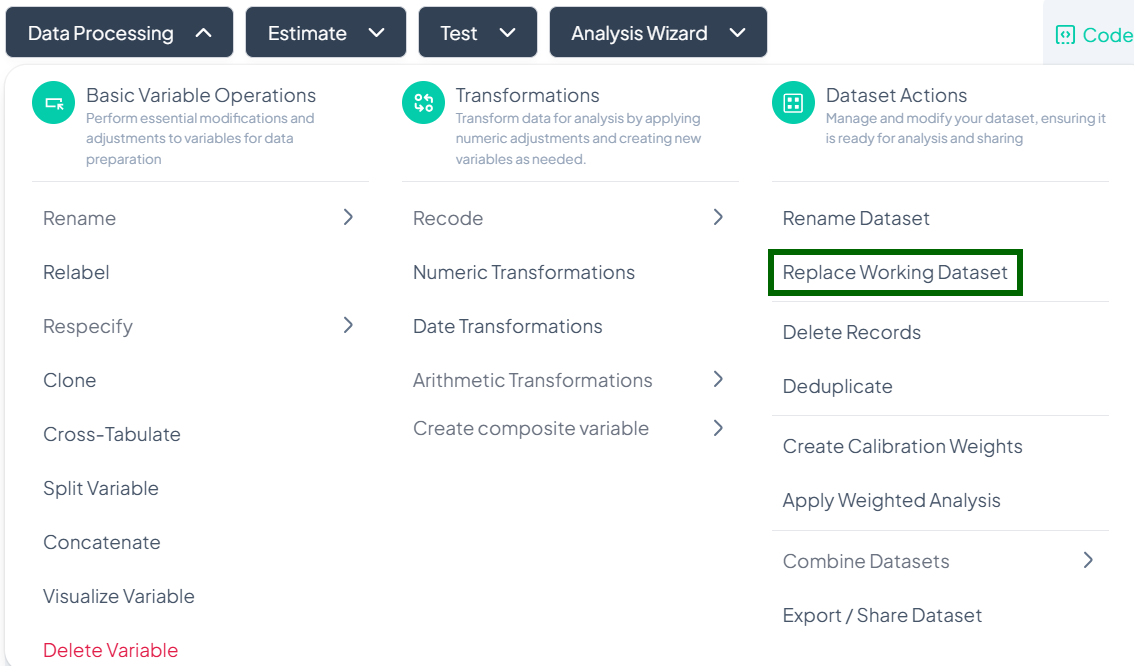Choose Deduplicate from Dataset Actions

(837, 386)
